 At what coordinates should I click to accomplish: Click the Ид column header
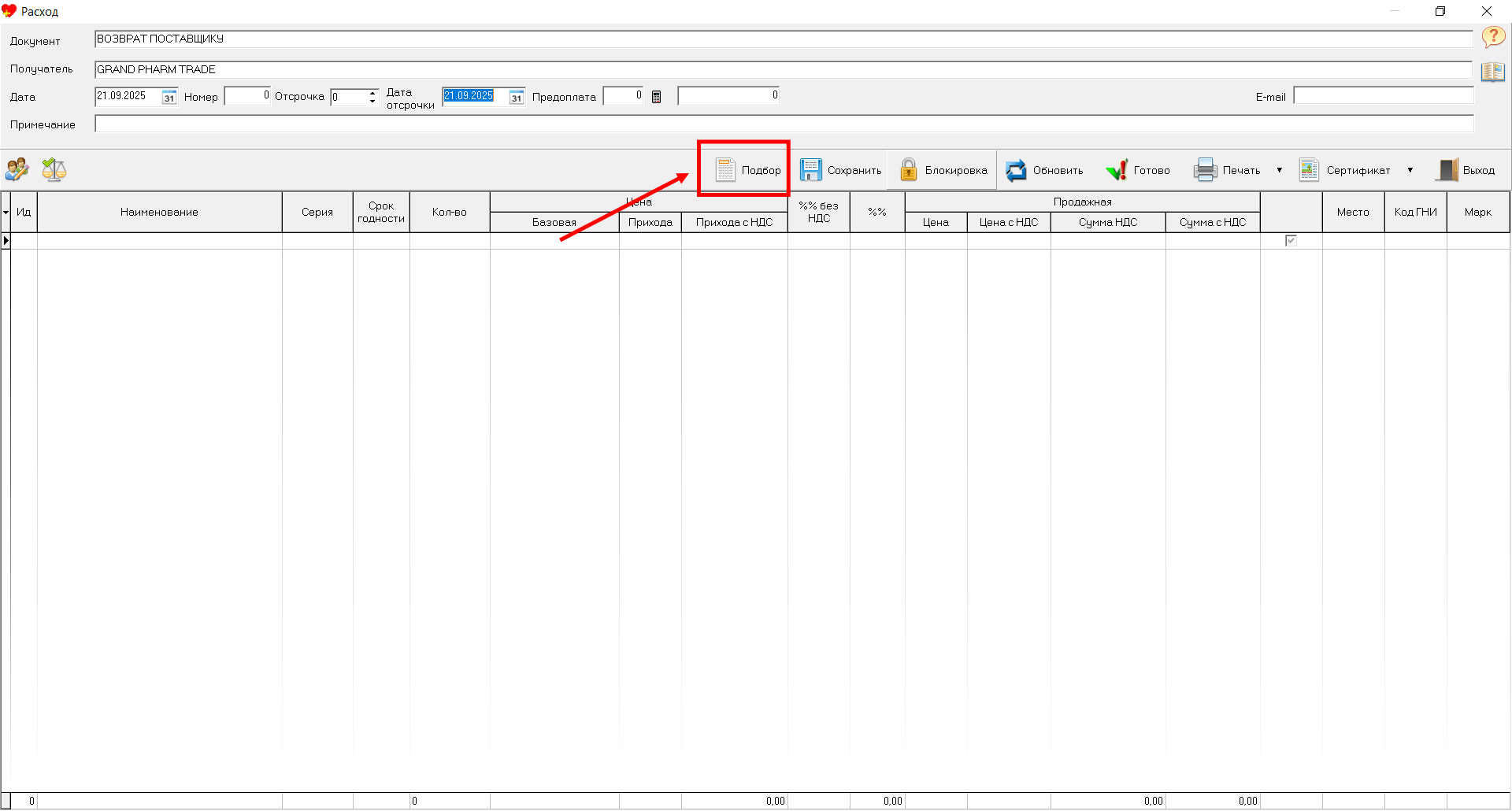[x=24, y=213]
